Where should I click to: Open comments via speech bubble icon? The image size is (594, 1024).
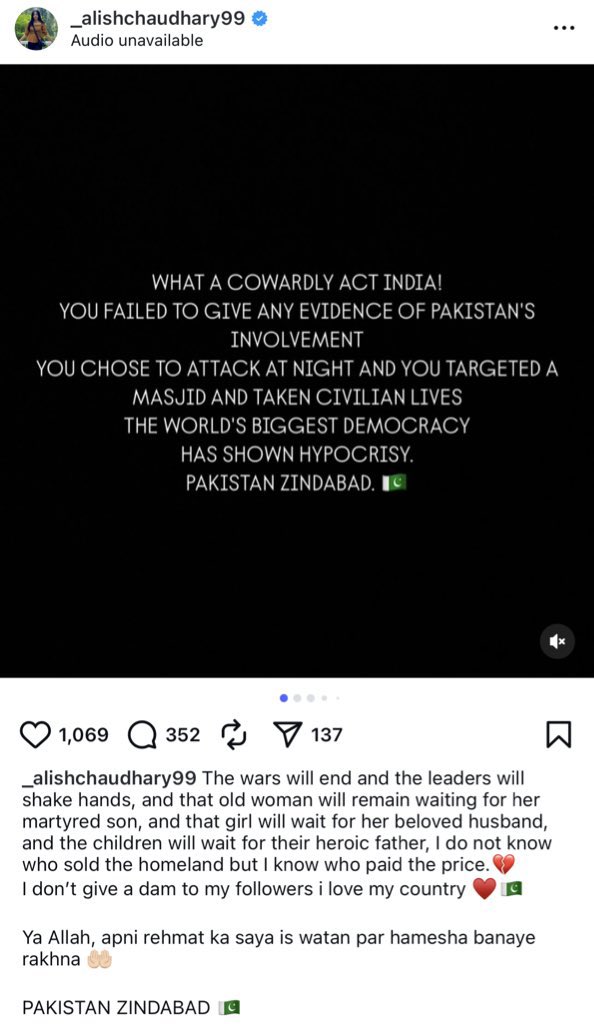(x=142, y=735)
